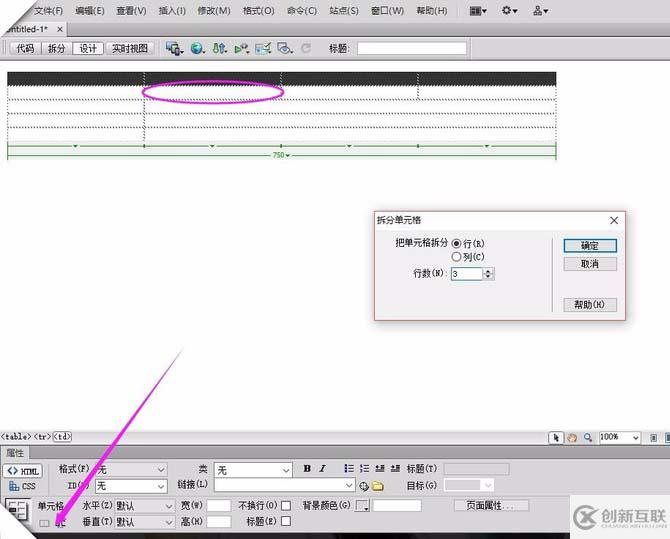Image resolution: width=670 pixels, height=539 pixels.
Task: Open the 链接(L) dropdown field
Action: pos(285,485)
